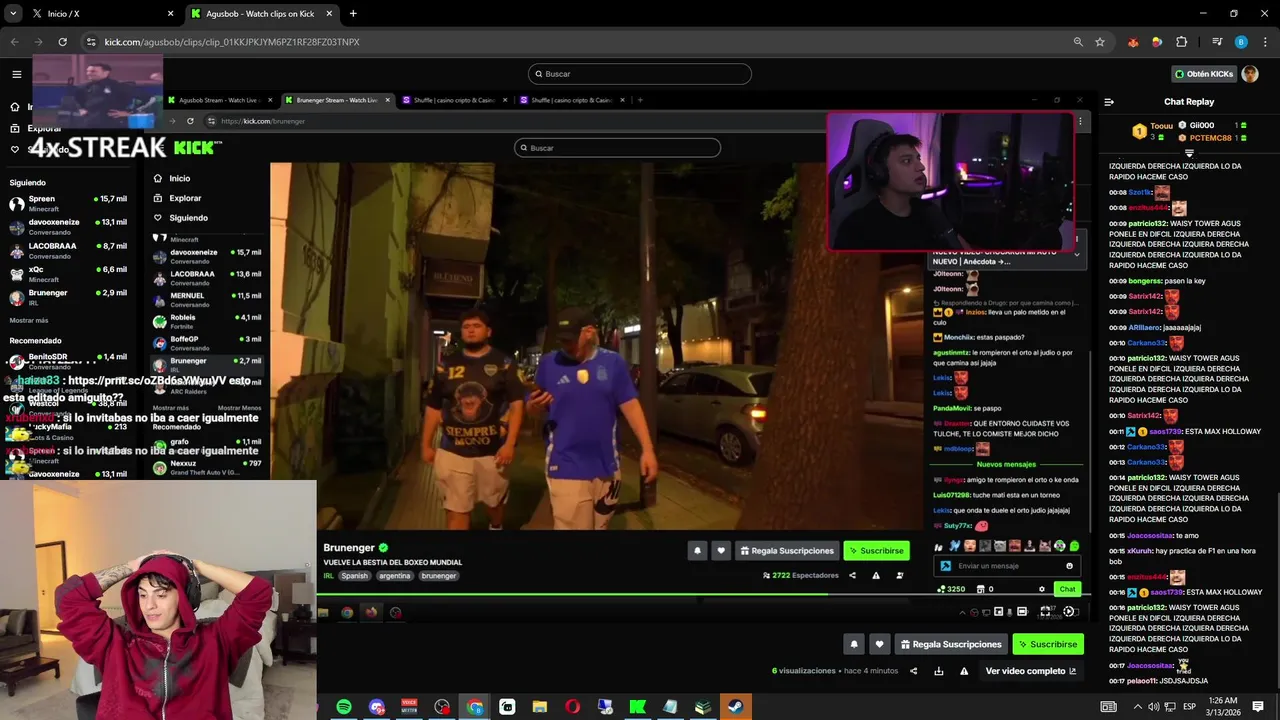Open the Kick app taskbar icon
1280x720 pixels.
(637, 707)
